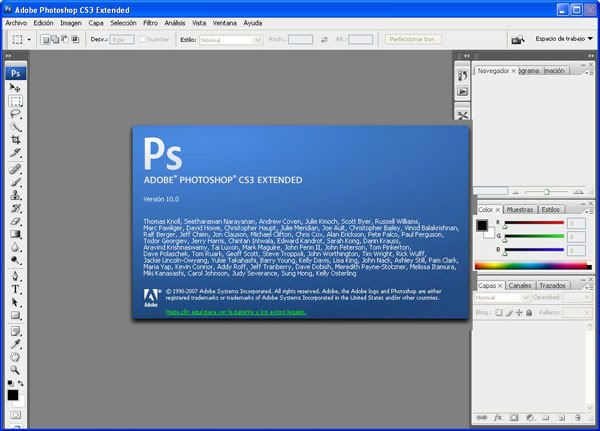Open the Opacidad flyout in Capas
The width and height of the screenshot is (600, 431).
tap(587, 297)
